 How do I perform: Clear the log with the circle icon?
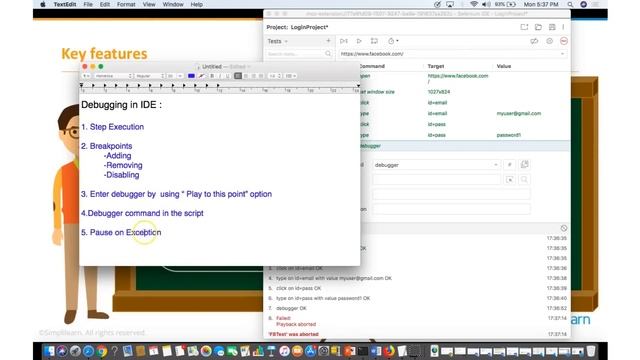564,228
